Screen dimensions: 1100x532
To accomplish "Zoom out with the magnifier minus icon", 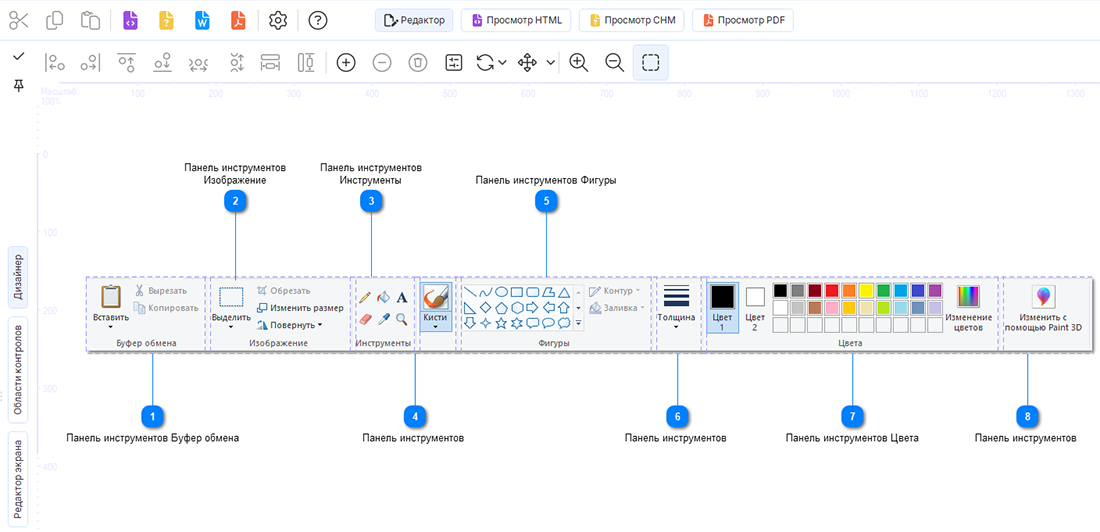I will click(615, 62).
